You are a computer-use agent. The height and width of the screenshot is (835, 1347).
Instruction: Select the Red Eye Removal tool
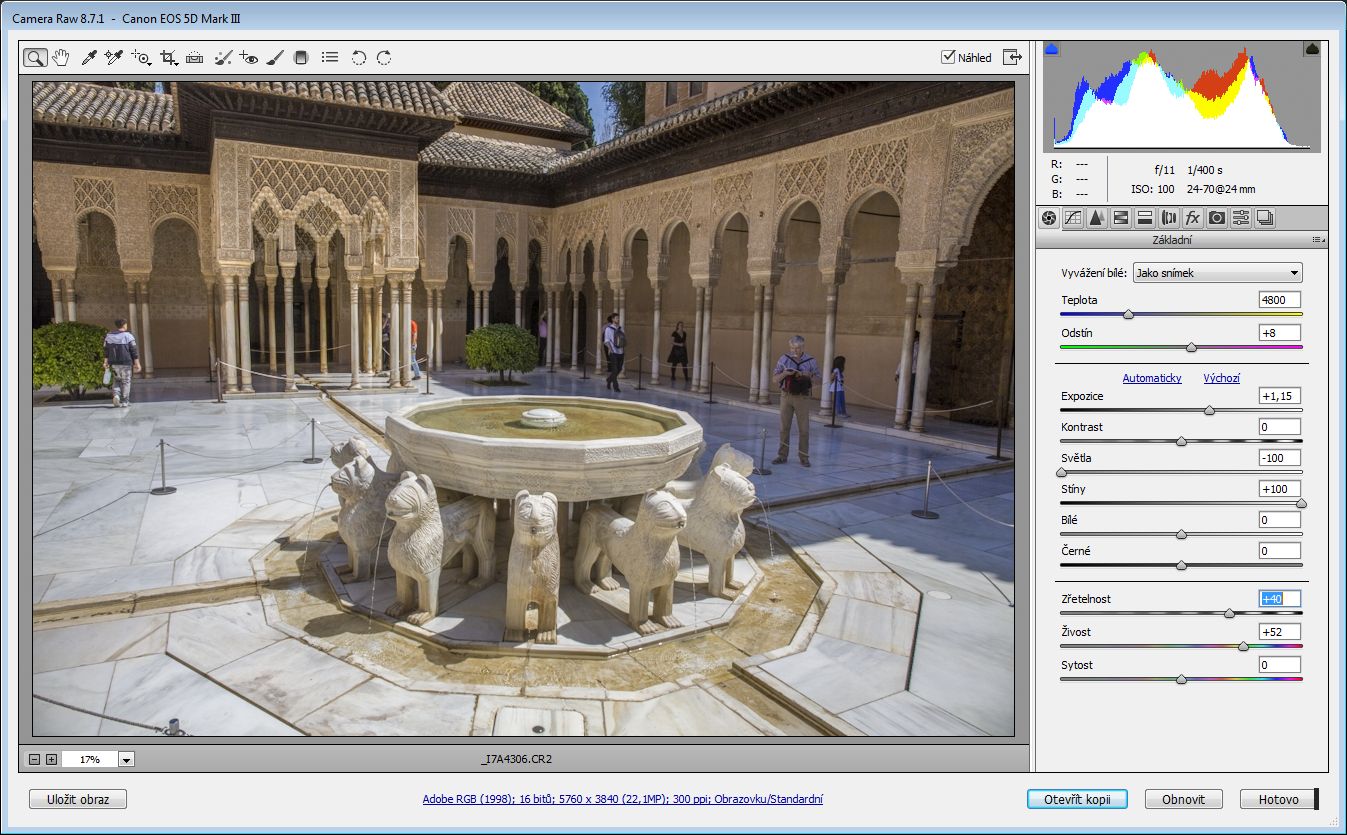[x=249, y=58]
